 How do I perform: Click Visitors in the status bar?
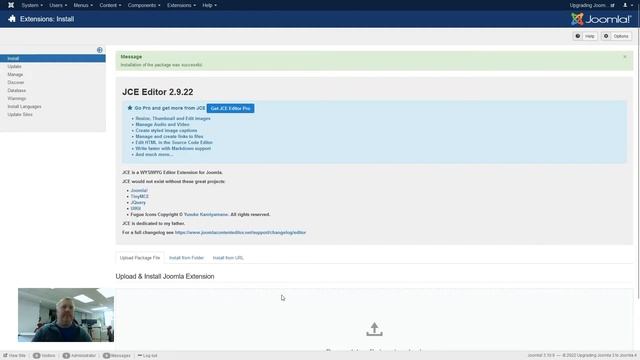coord(44,356)
